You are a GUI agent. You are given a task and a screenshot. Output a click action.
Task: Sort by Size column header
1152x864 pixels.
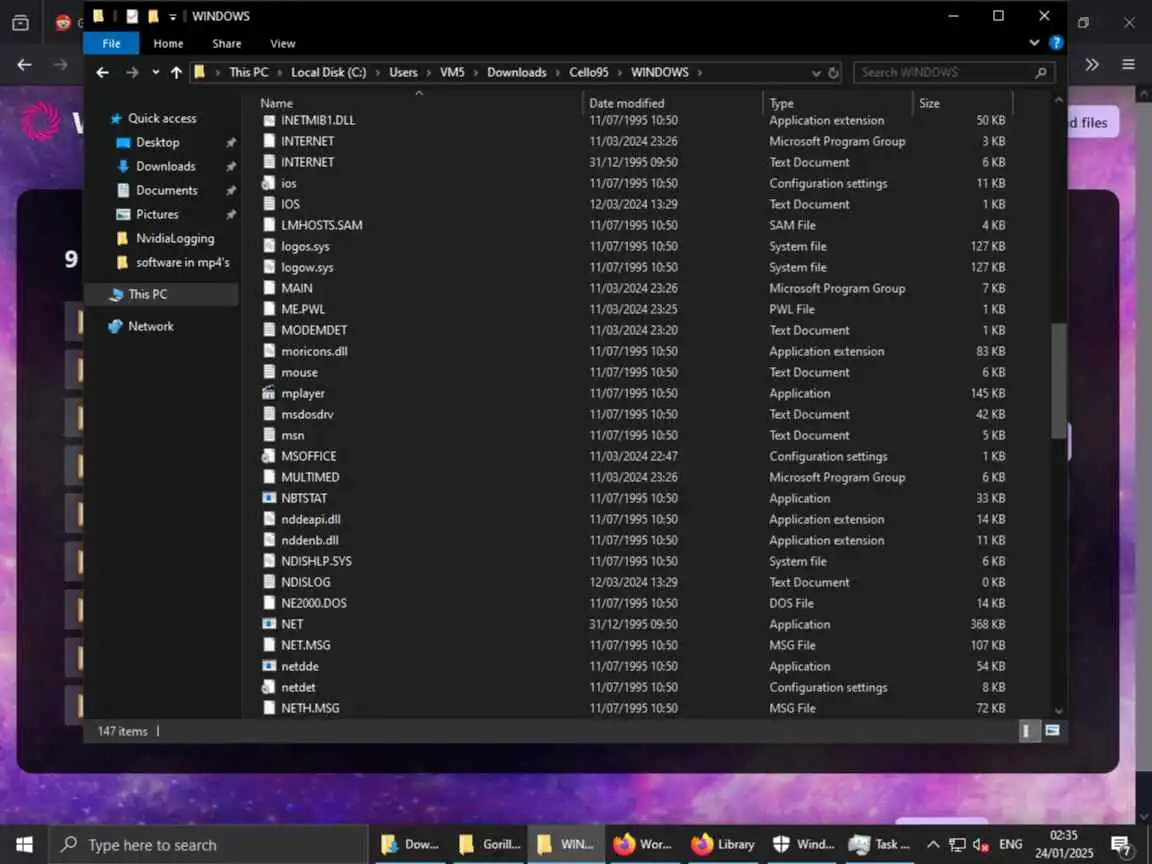929,103
